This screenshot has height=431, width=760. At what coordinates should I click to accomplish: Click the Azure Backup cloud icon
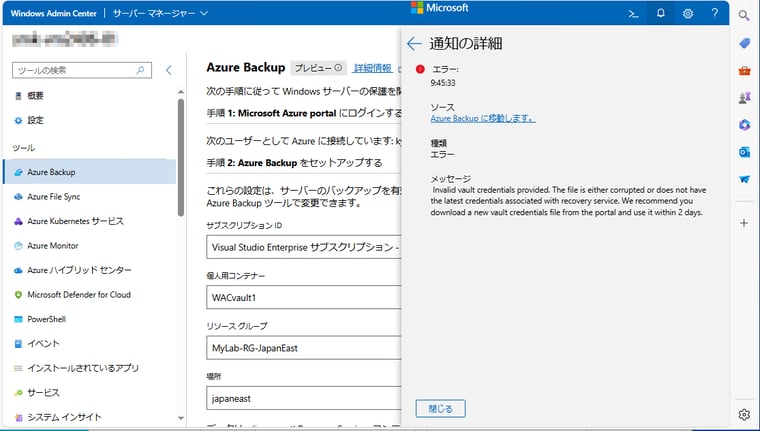[x=18, y=172]
